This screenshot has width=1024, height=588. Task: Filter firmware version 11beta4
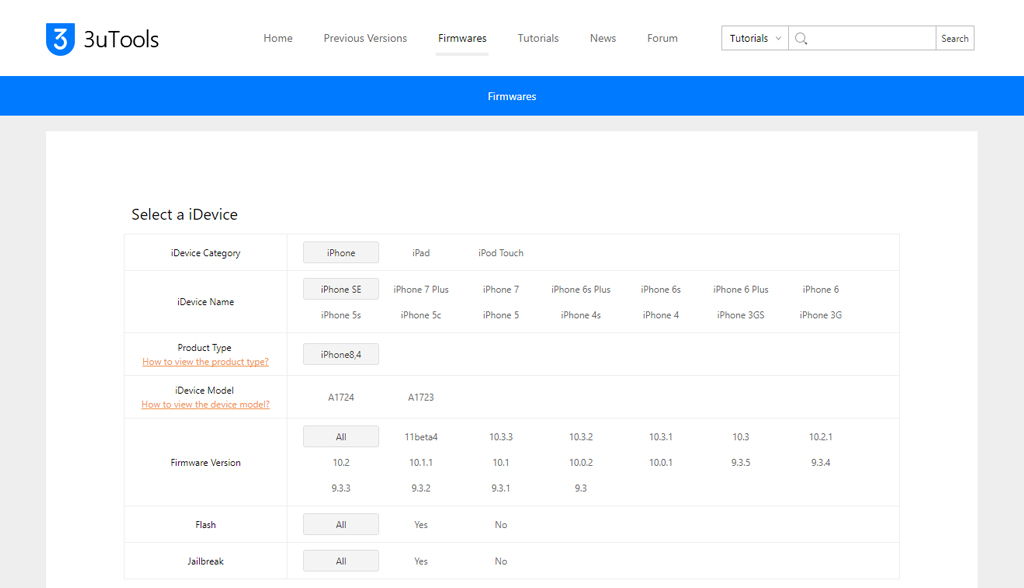[x=421, y=437]
